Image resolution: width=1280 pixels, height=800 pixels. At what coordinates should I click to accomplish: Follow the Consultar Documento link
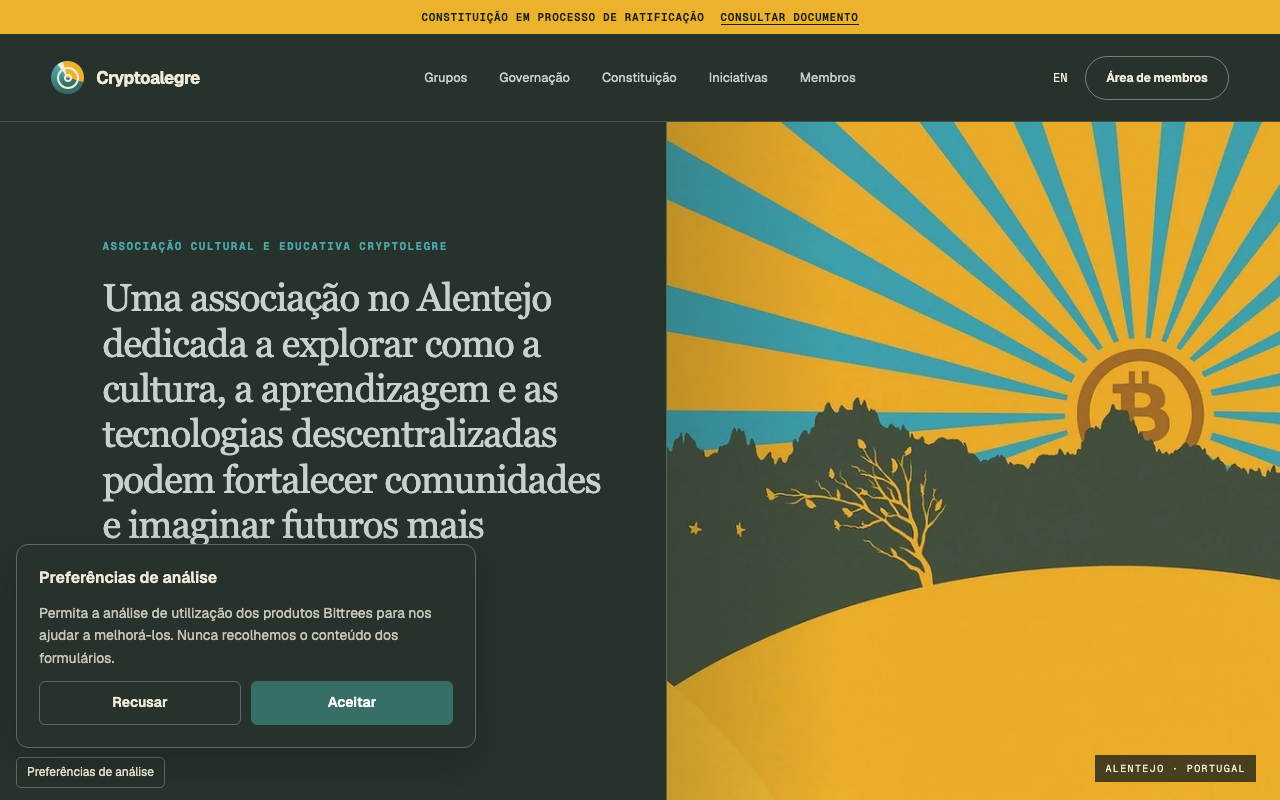coord(789,17)
